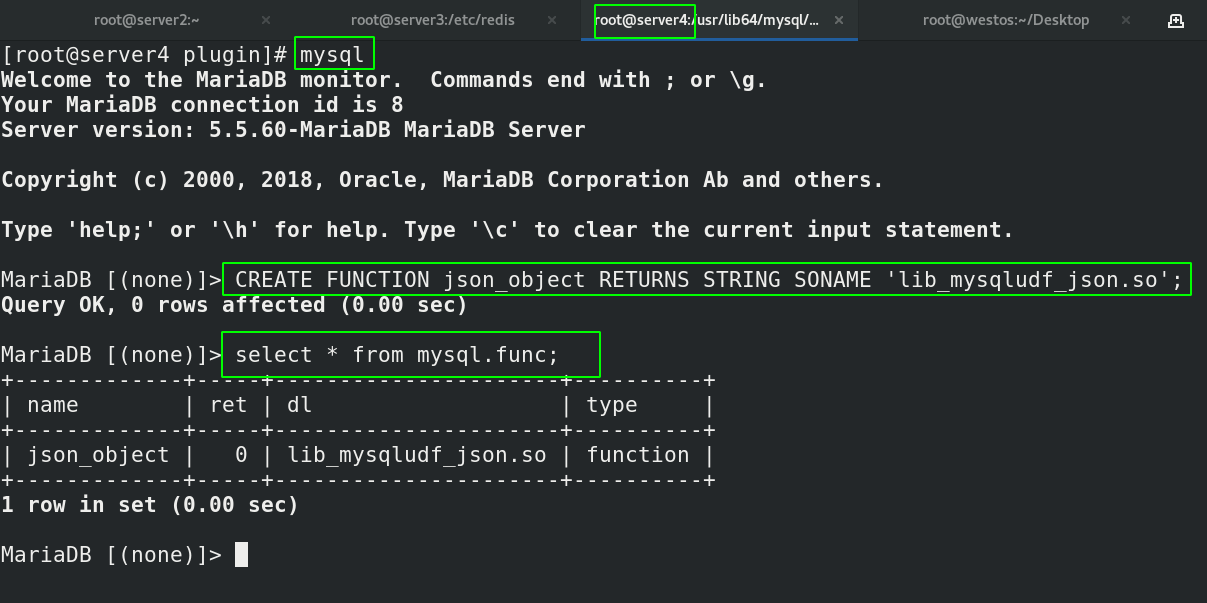Click the highlighted mysql command

pyautogui.click(x=333, y=54)
